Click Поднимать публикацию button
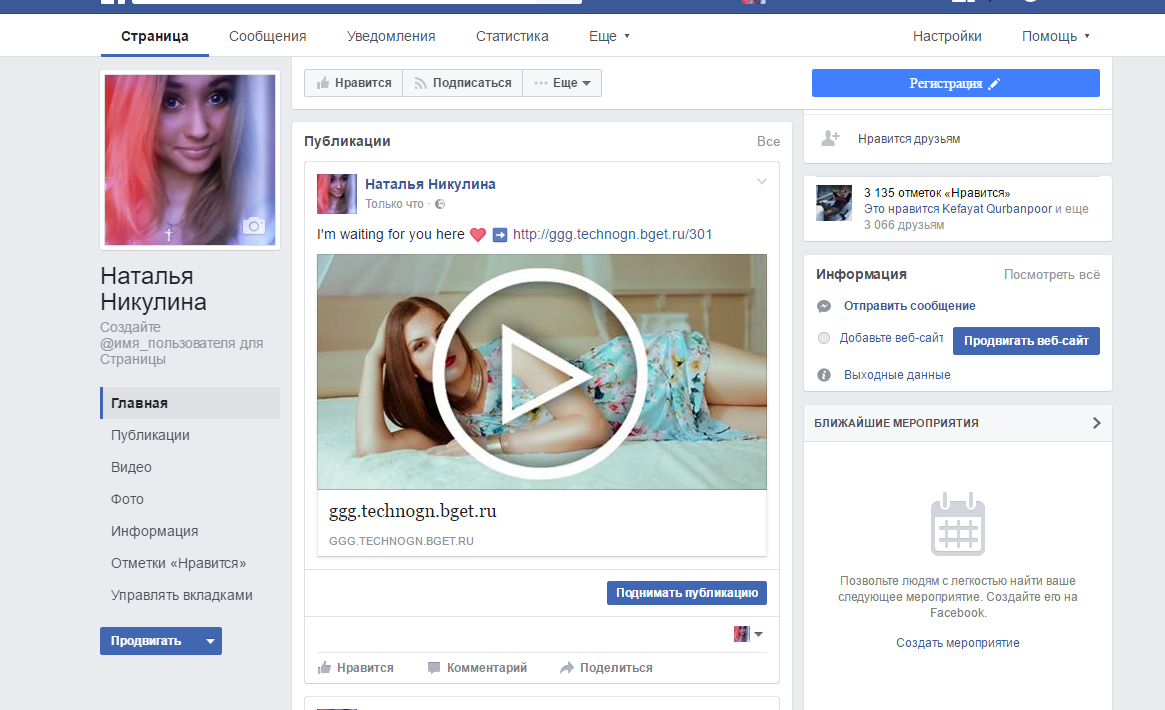1165x710 pixels. (x=687, y=593)
